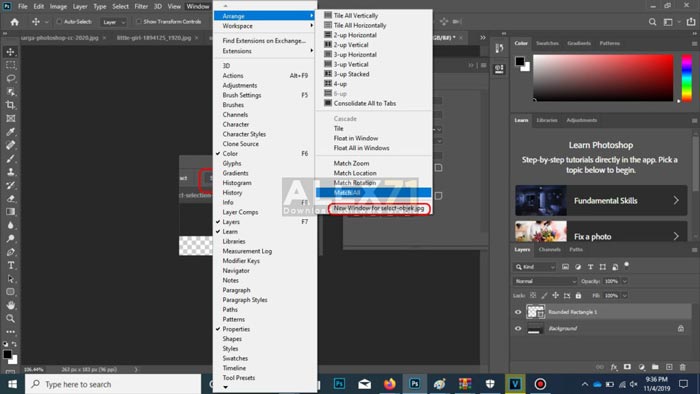Toggle the layer filter switch dot

pyautogui.click(x=626, y=265)
